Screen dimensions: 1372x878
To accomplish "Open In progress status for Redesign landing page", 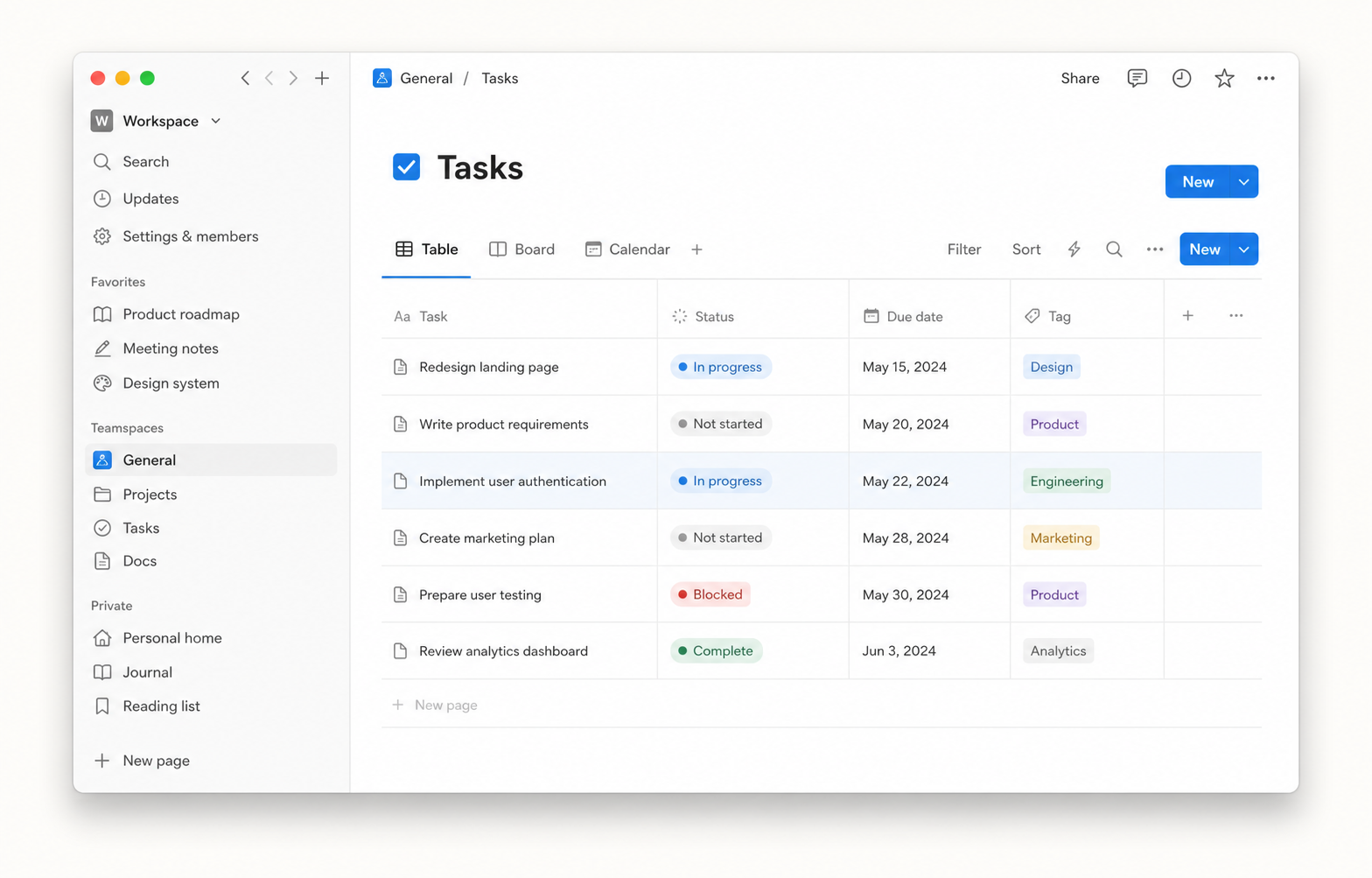I will (x=721, y=367).
